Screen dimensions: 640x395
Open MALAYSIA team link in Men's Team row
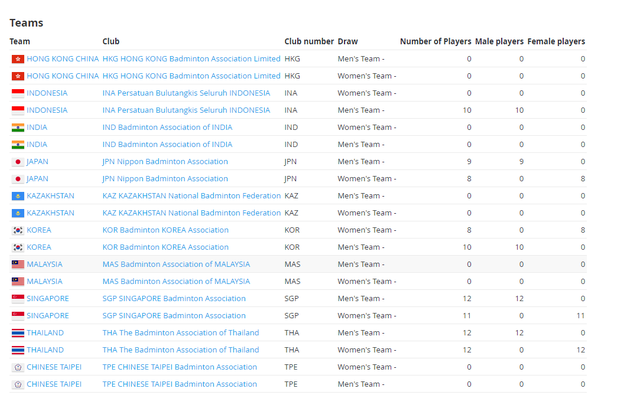44,264
